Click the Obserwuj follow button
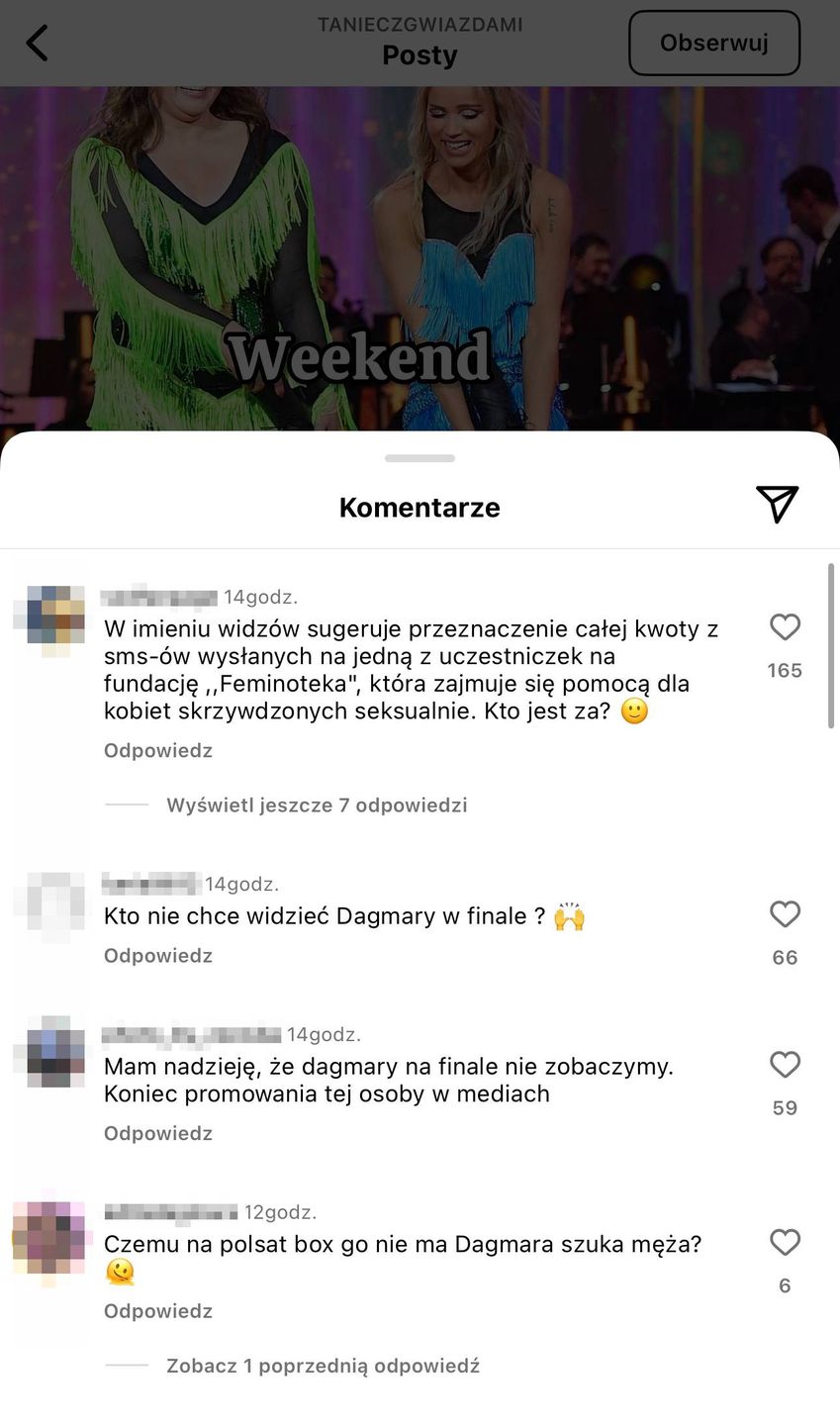840x1424 pixels. coord(714,43)
